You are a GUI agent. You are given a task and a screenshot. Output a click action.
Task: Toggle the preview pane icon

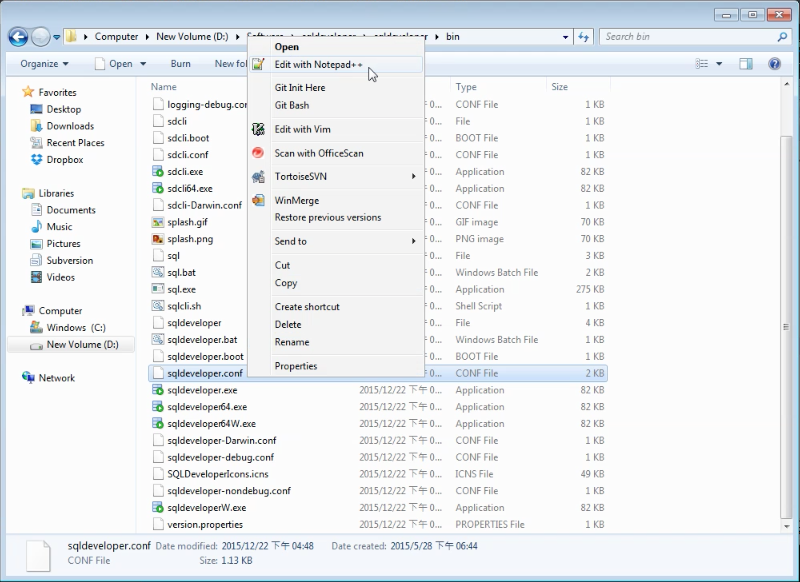(746, 64)
